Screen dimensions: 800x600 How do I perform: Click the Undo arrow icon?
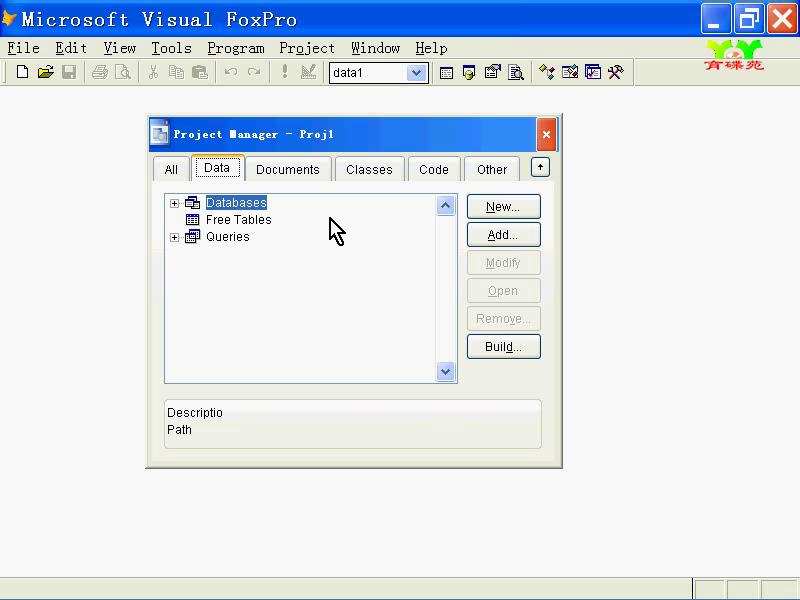tap(231, 72)
